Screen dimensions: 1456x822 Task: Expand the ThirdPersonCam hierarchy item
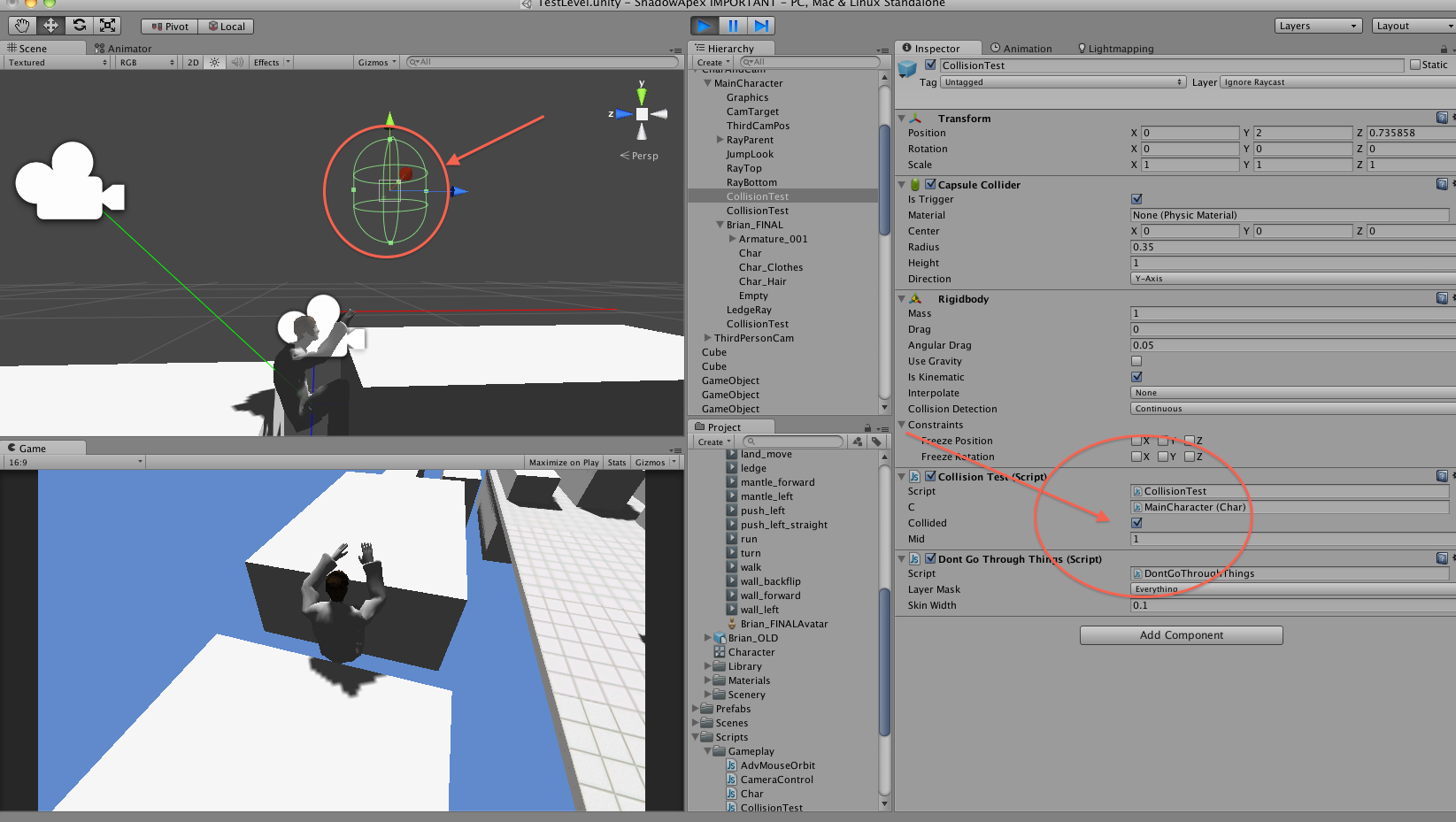point(707,338)
